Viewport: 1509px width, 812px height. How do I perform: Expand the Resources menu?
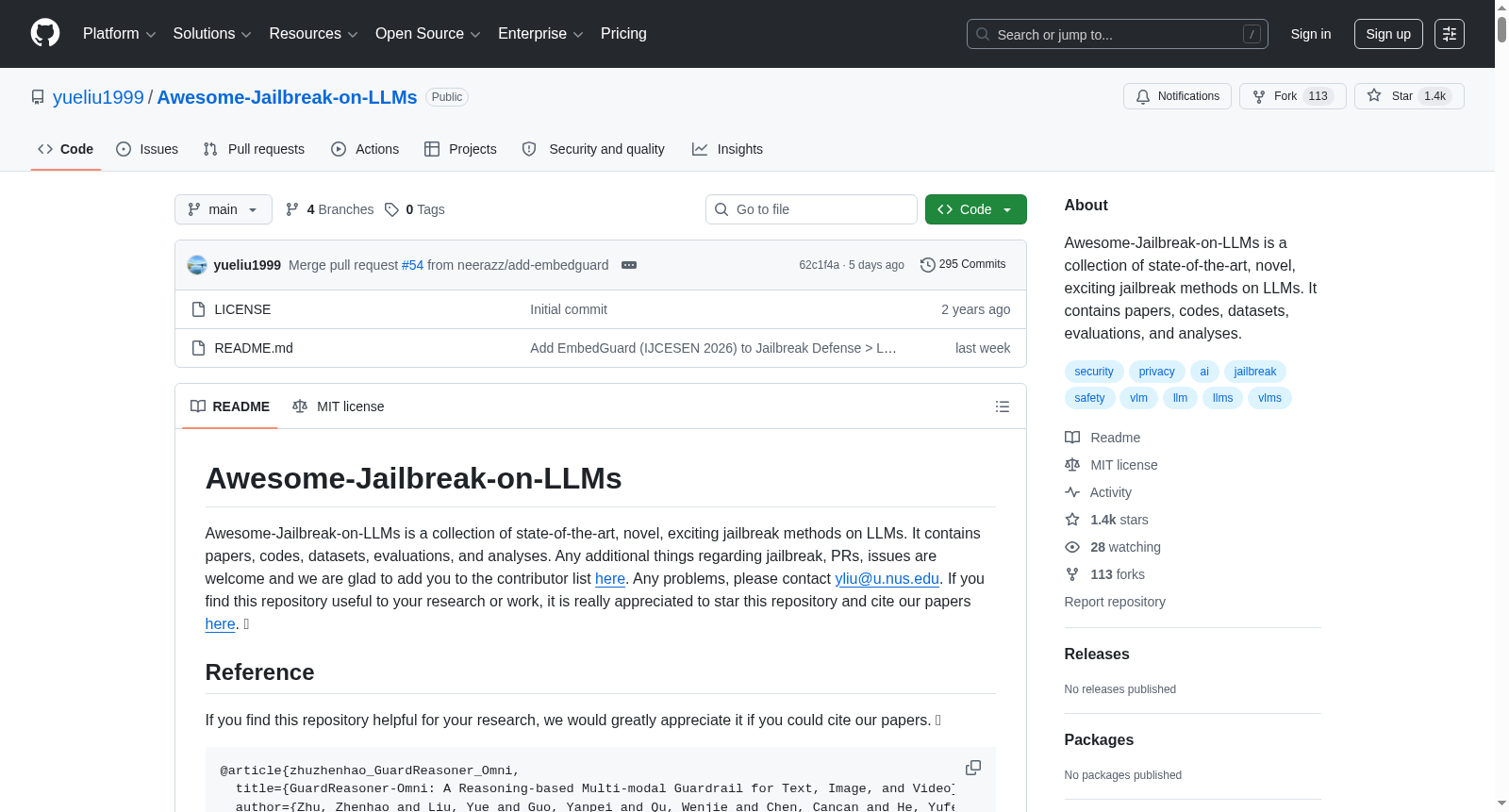313,34
